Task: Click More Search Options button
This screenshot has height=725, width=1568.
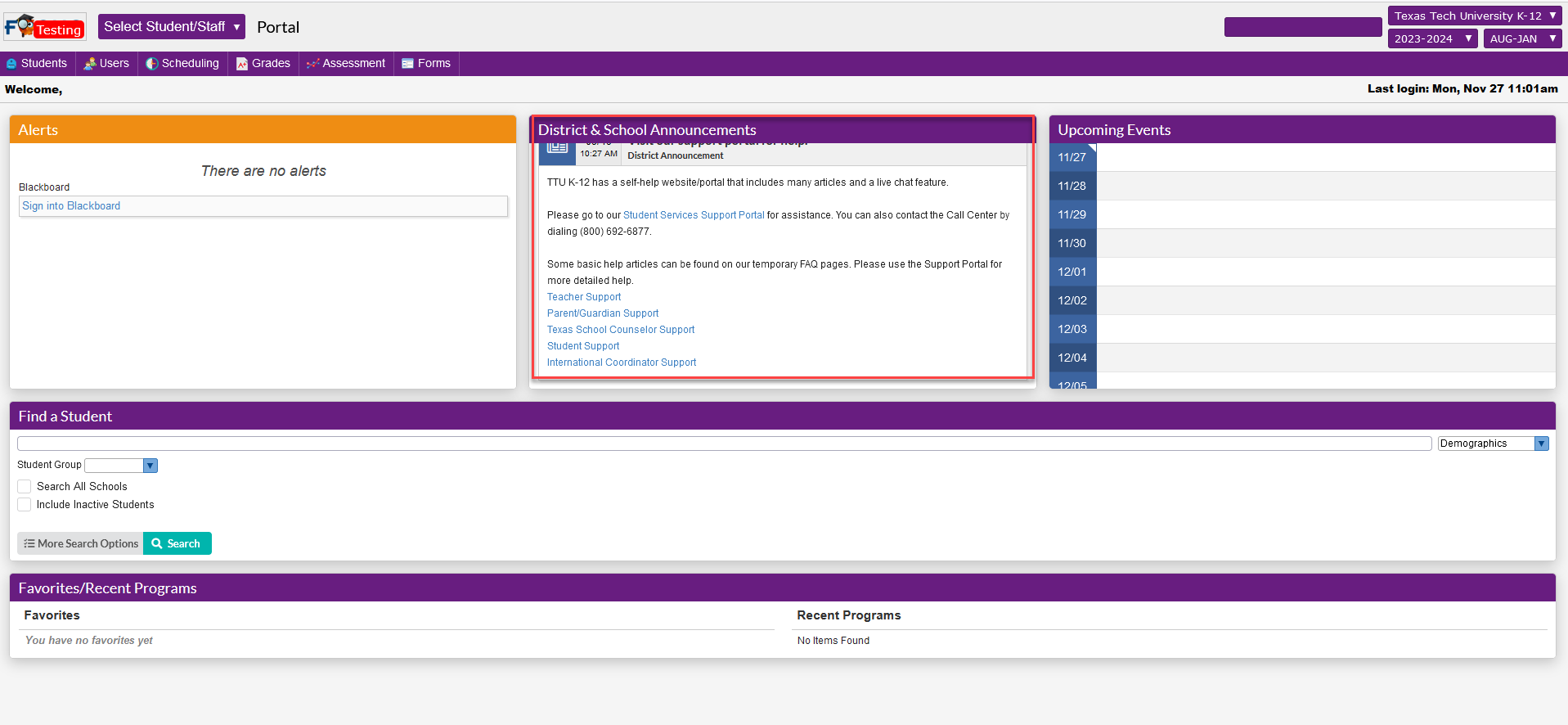Action: (80, 543)
